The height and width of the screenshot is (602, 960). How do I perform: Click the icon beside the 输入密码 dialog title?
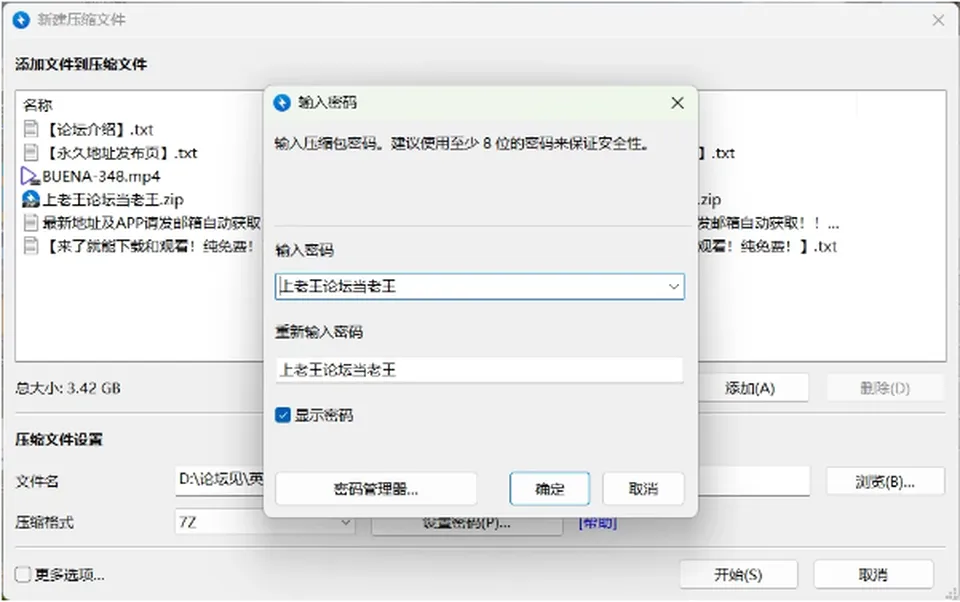(x=282, y=103)
